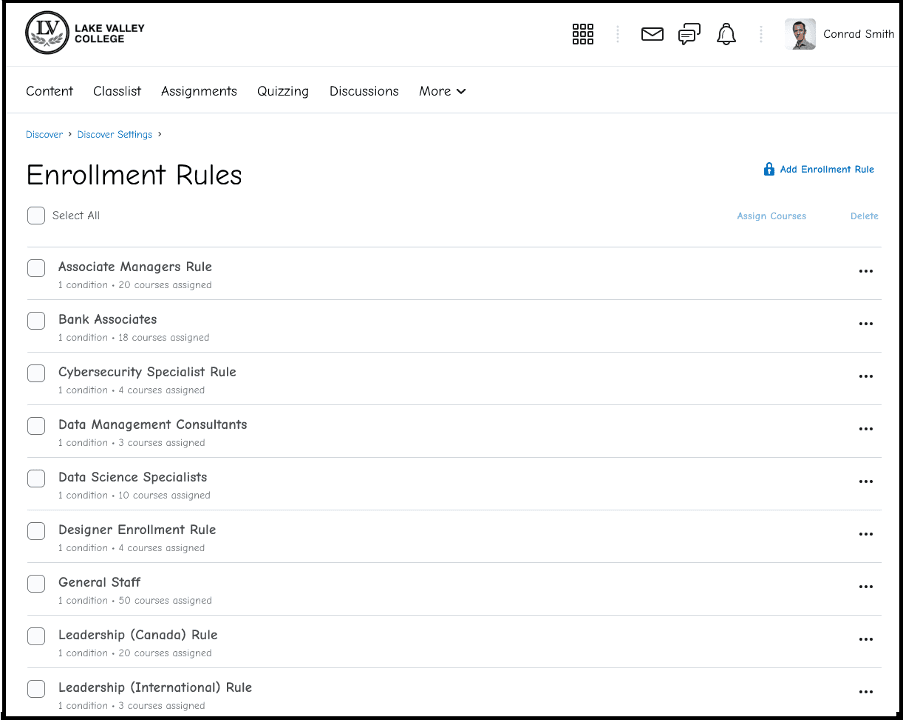Open options menu for Cybersecurity Specialist Rule

[x=866, y=376]
